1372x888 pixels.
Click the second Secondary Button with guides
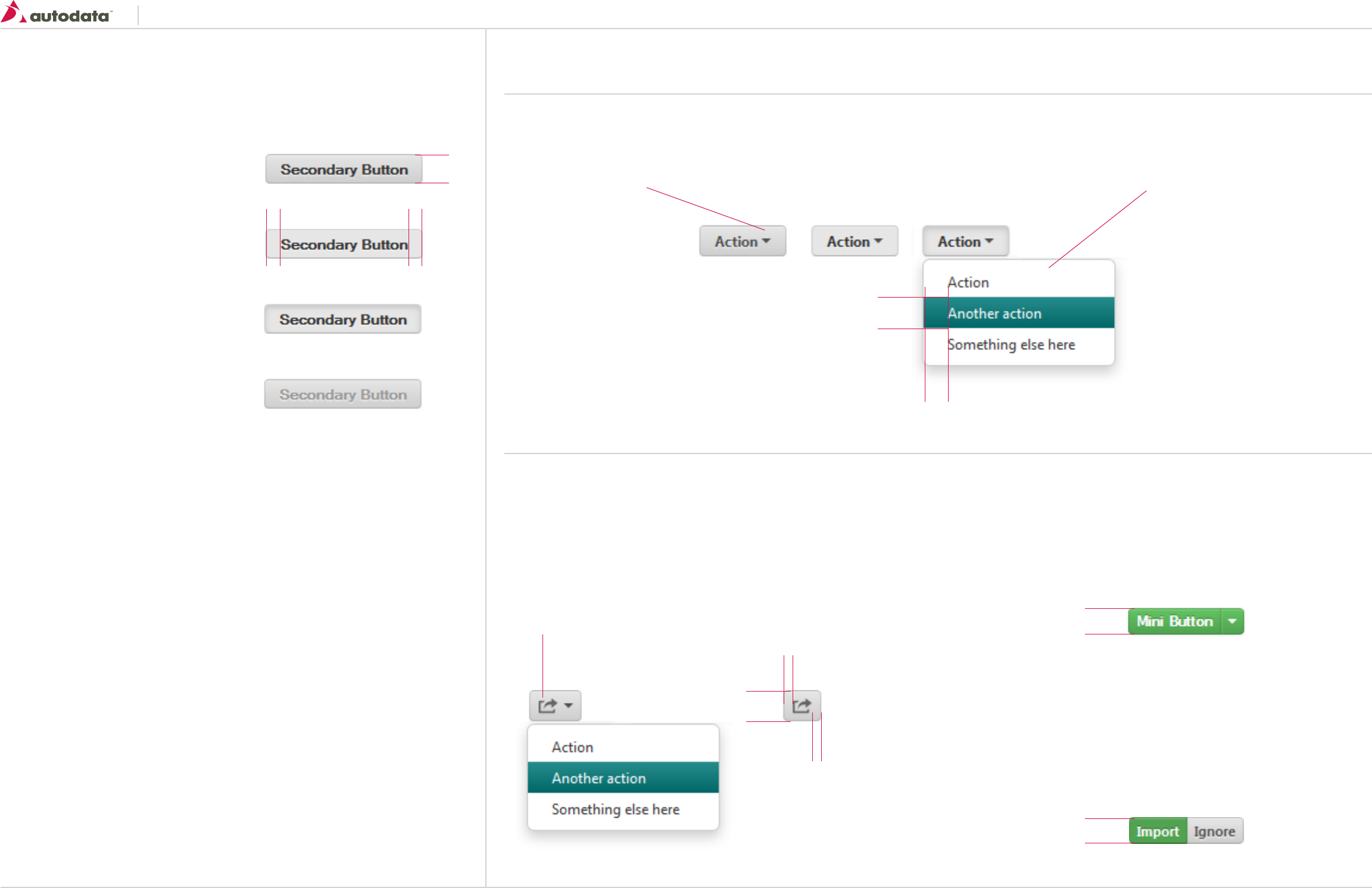344,245
